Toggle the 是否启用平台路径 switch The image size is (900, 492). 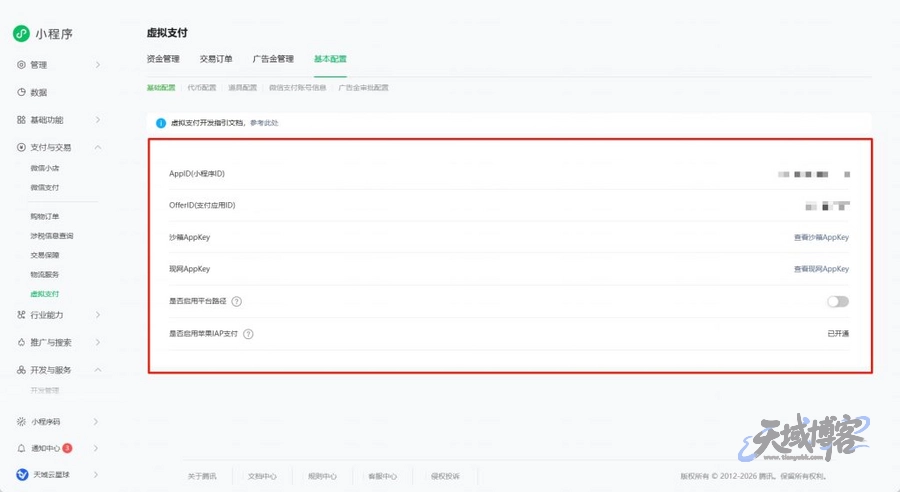pos(837,301)
